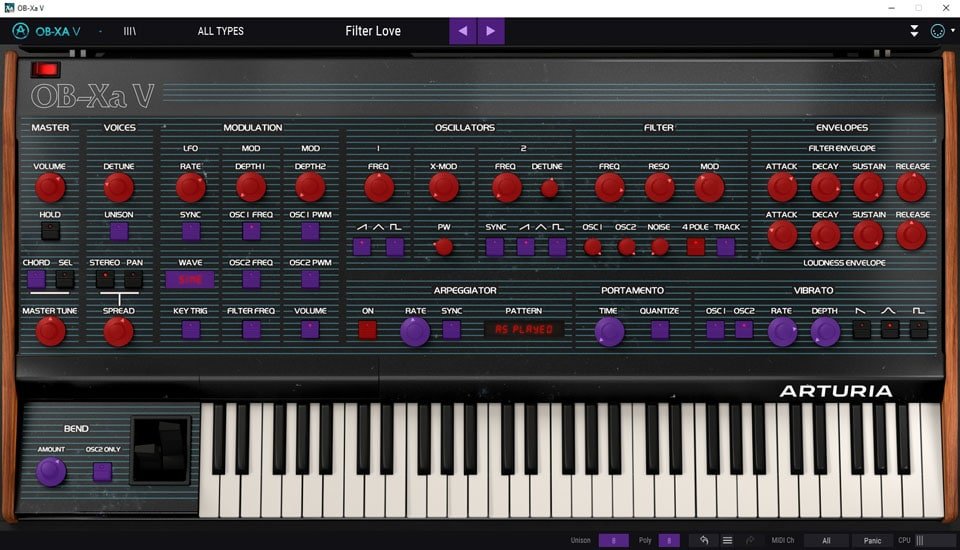
Task: Open the MIDI controller settings icon
Action: point(937,31)
